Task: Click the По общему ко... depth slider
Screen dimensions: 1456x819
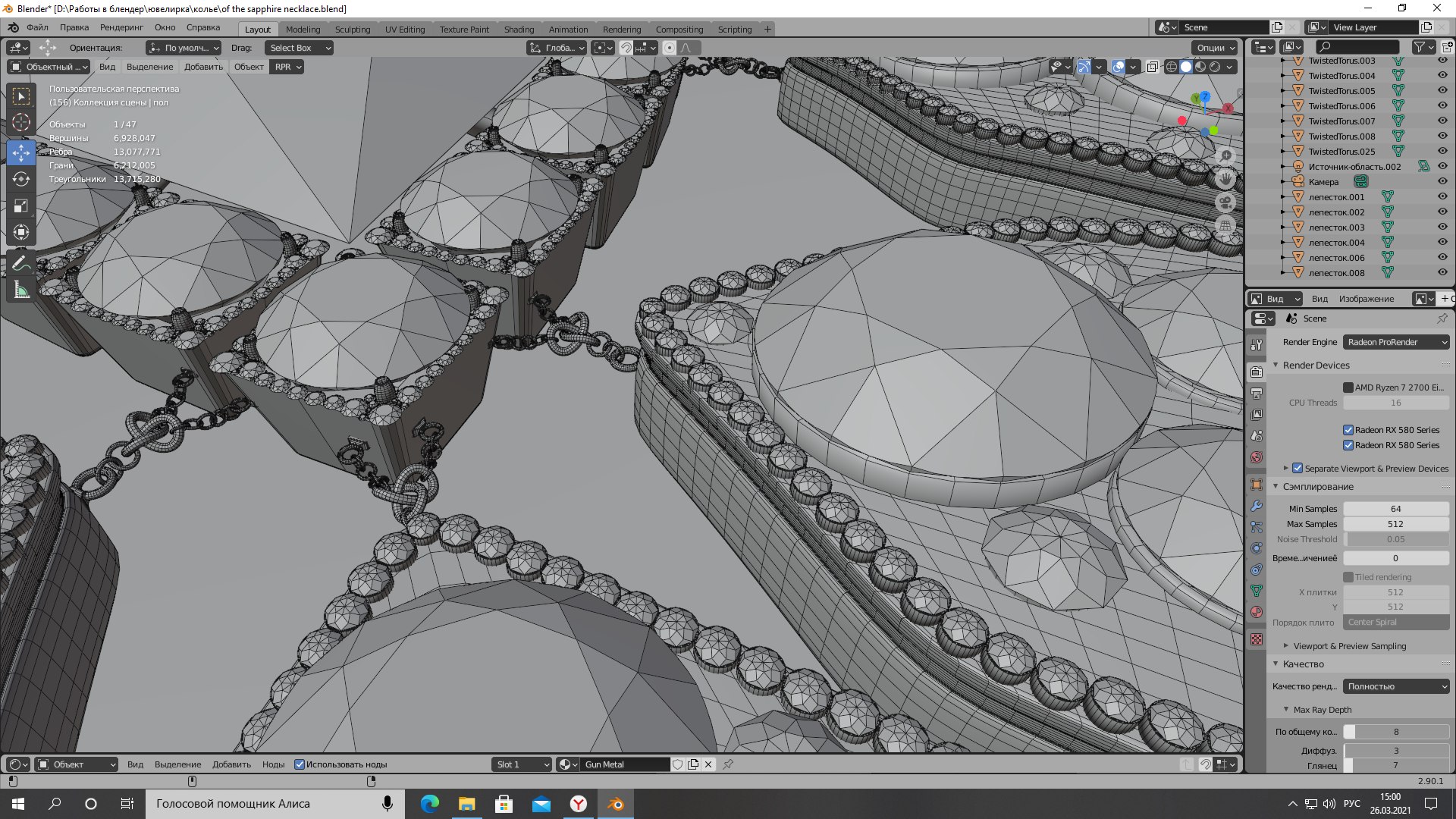Action: [x=1396, y=732]
